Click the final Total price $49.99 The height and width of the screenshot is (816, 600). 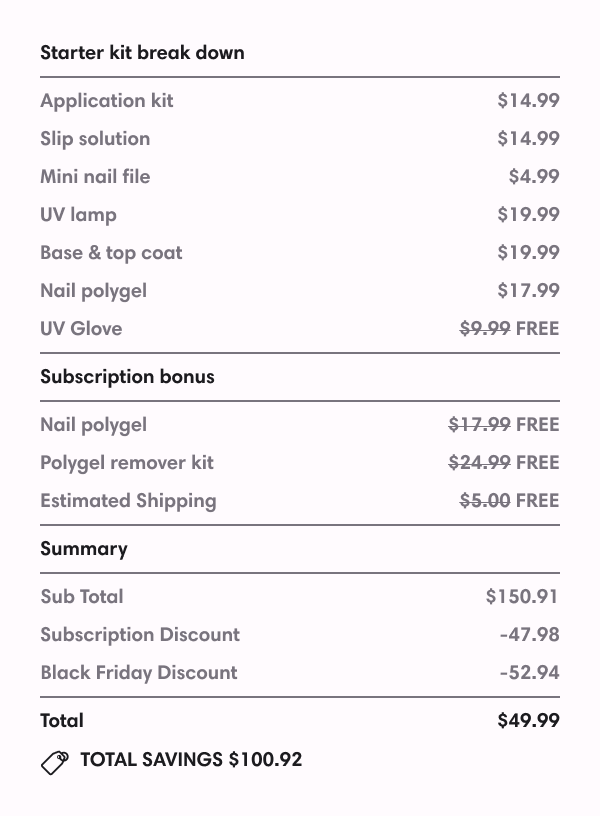point(528,721)
